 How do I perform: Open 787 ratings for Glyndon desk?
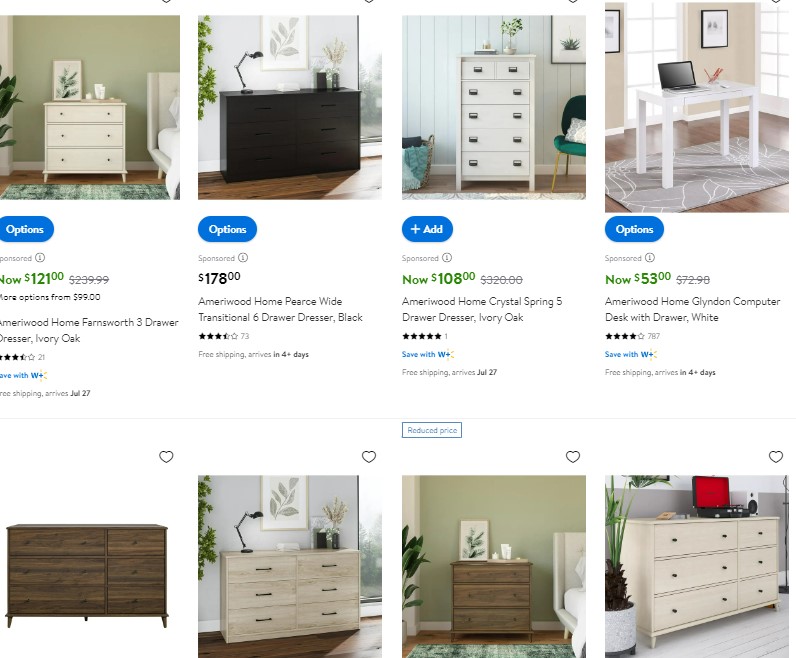(x=653, y=336)
